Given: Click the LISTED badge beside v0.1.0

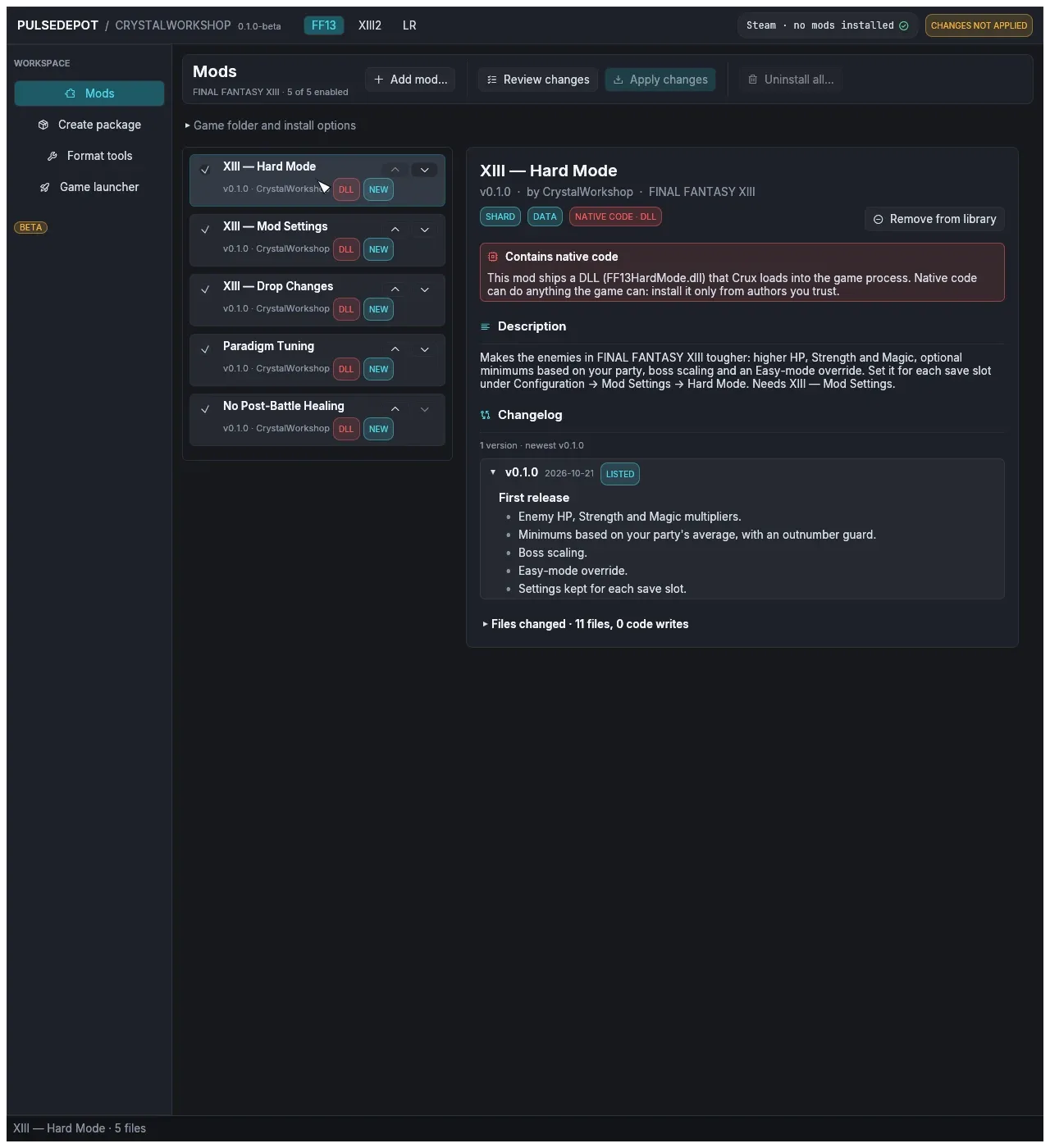Looking at the screenshot, I should click(x=620, y=474).
